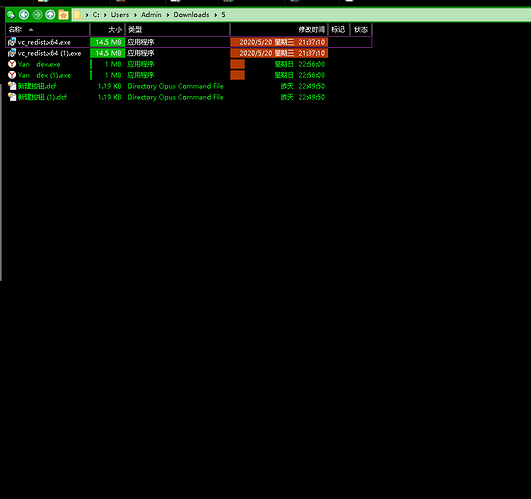
Task: Click the vc_redist.x64.exe installer icon
Action: [12, 42]
